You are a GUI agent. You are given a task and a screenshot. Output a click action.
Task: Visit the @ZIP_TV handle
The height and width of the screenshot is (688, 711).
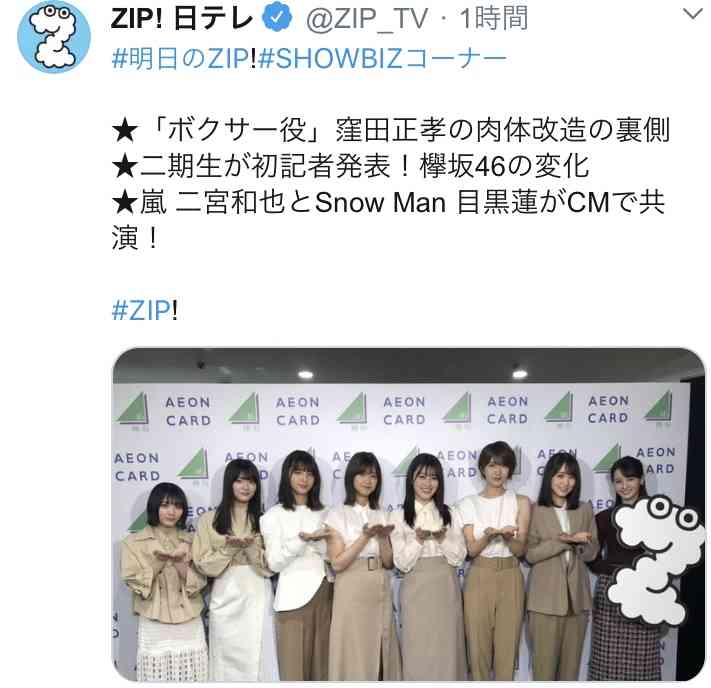point(367,19)
